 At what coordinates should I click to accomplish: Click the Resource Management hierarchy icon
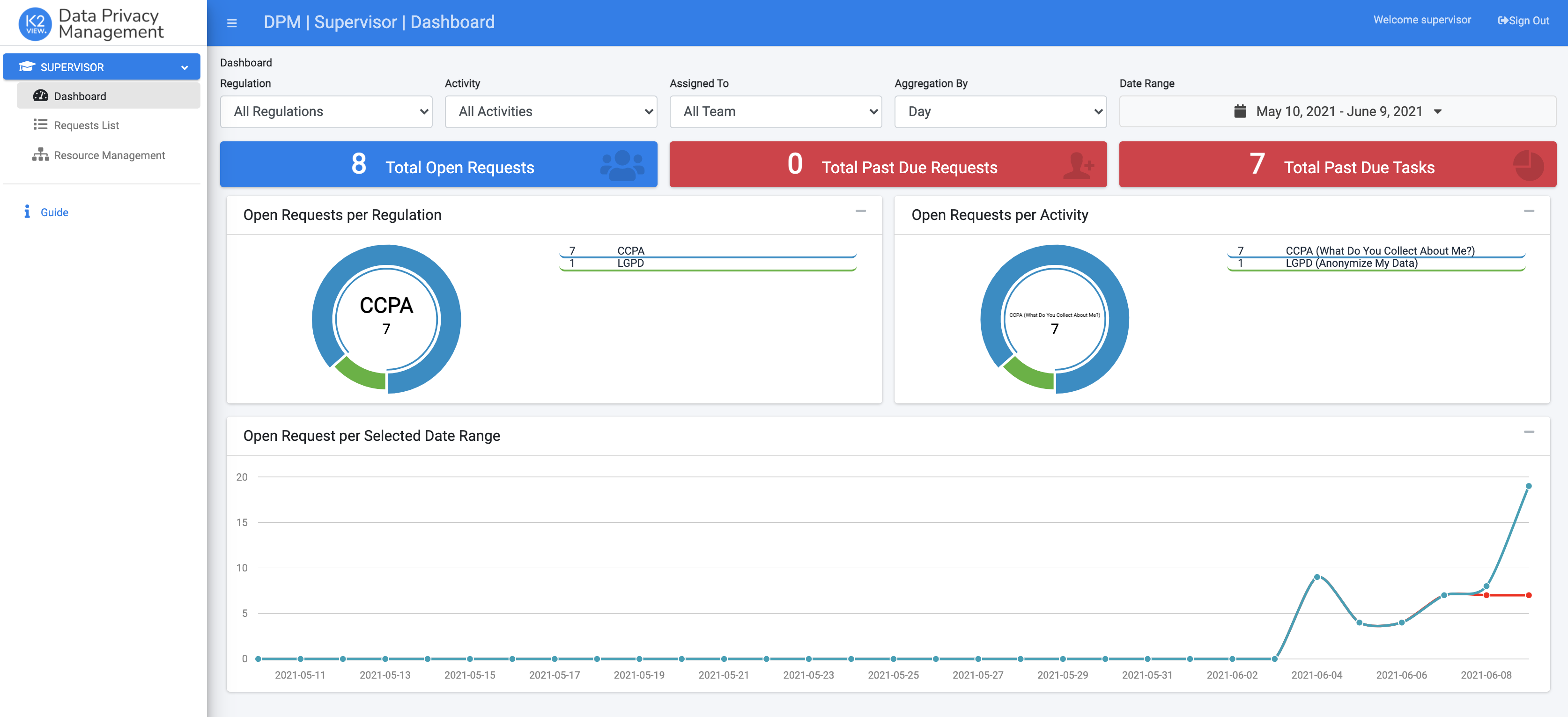pyautogui.click(x=40, y=154)
